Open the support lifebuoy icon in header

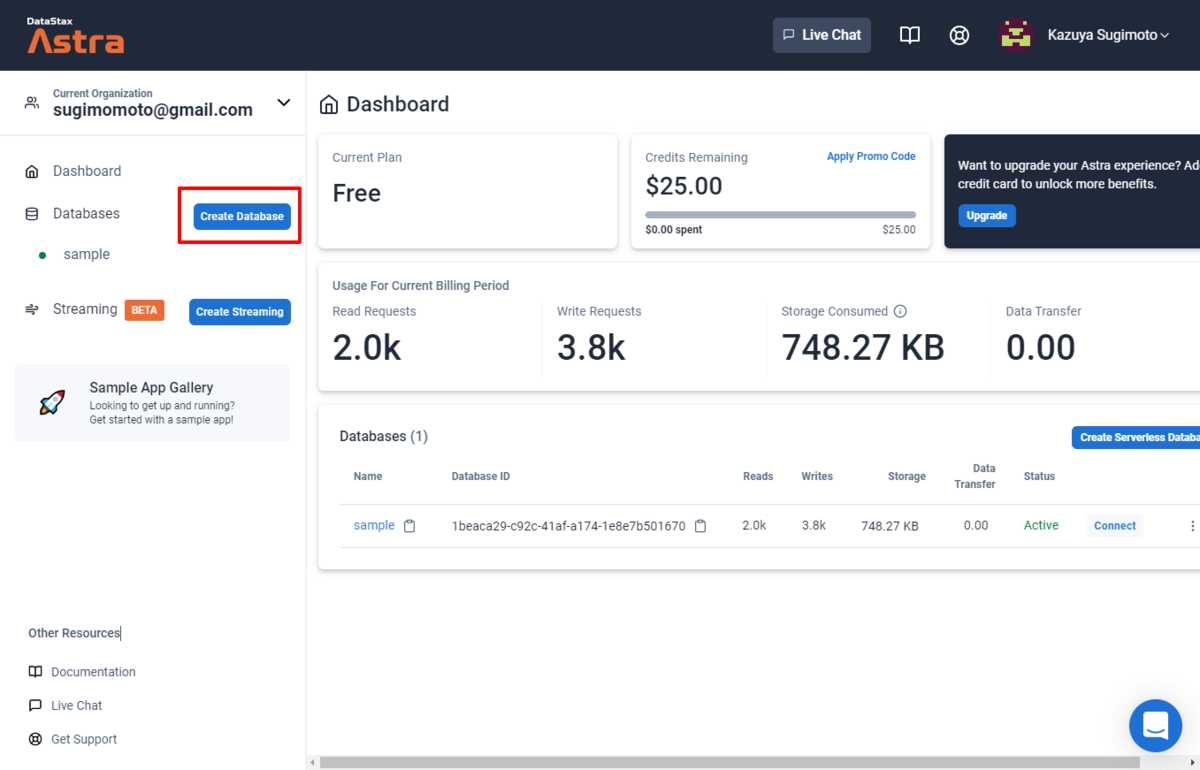click(959, 35)
